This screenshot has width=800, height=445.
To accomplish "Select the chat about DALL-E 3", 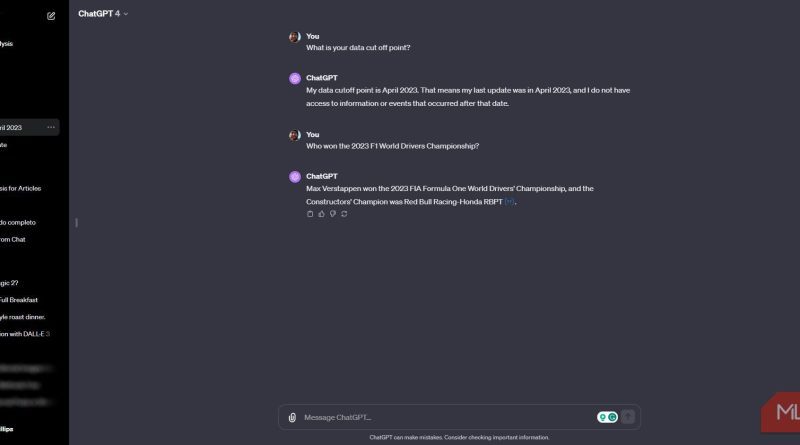I will click(x=24, y=334).
